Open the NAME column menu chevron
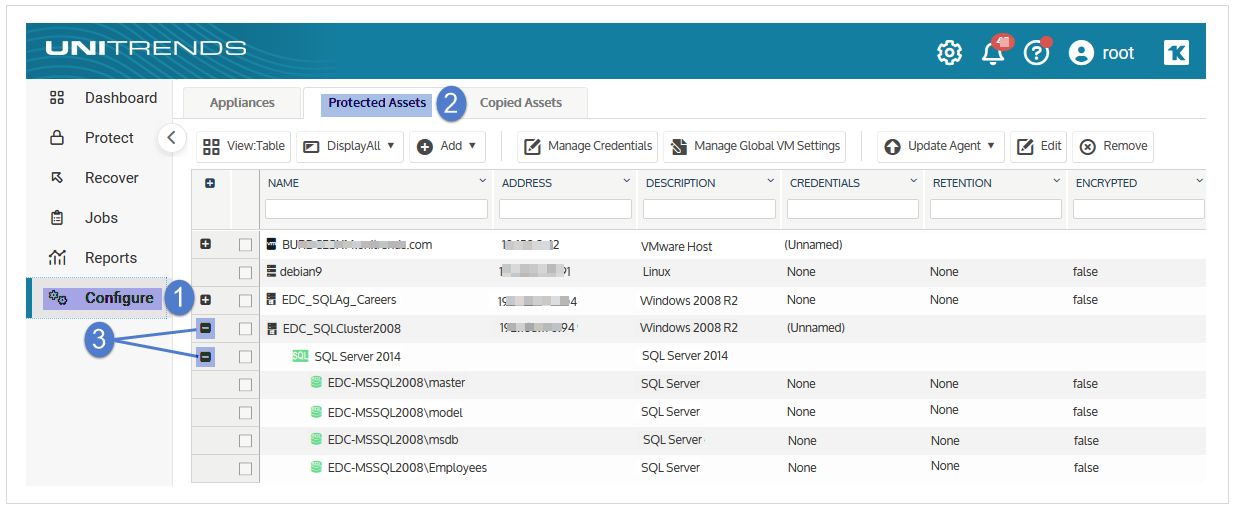The width and height of the screenshot is (1249, 521). 483,181
